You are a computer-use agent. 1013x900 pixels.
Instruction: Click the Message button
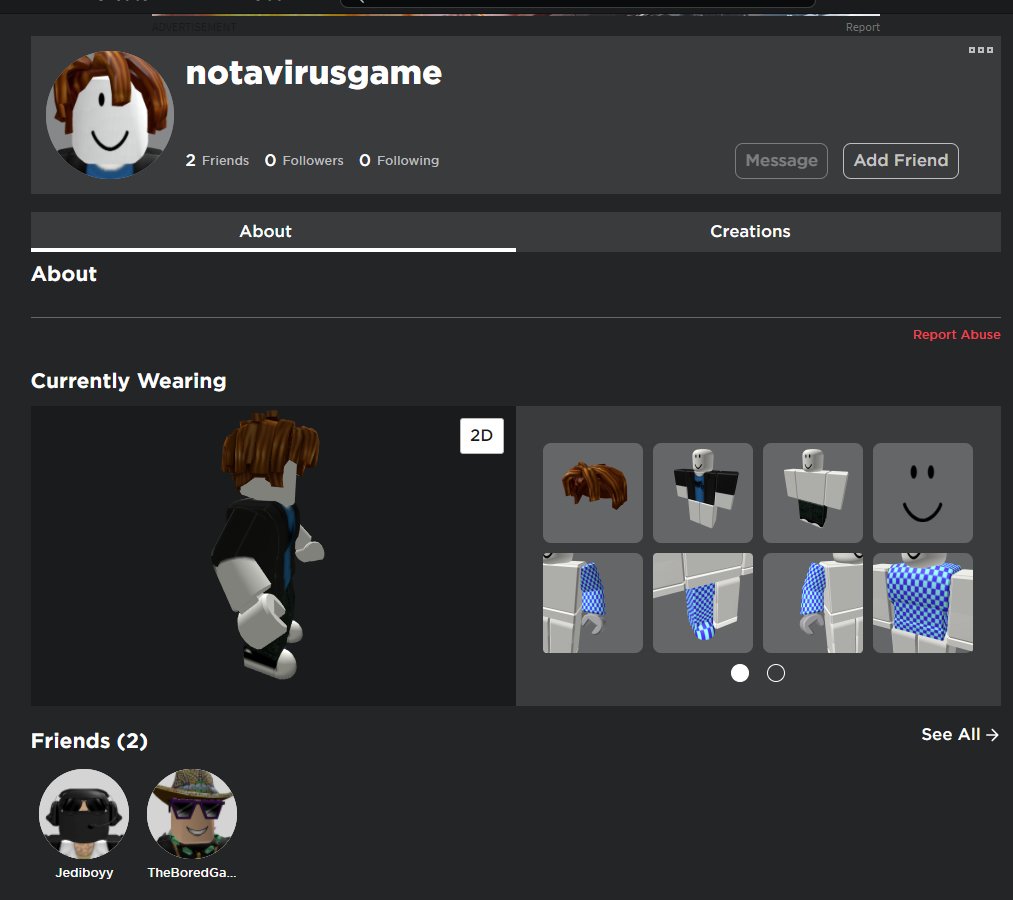(781, 160)
